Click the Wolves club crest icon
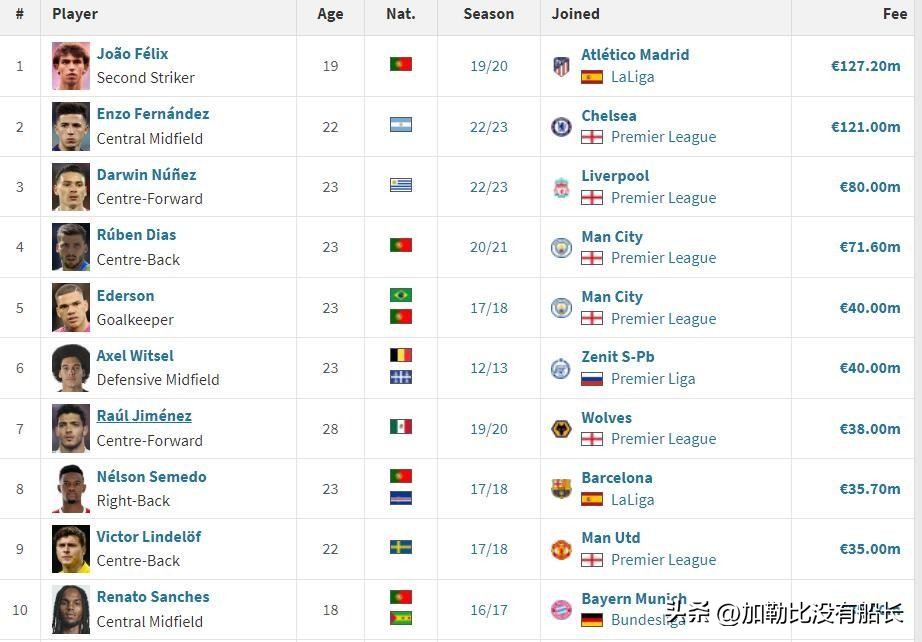This screenshot has height=642, width=922. [561, 428]
